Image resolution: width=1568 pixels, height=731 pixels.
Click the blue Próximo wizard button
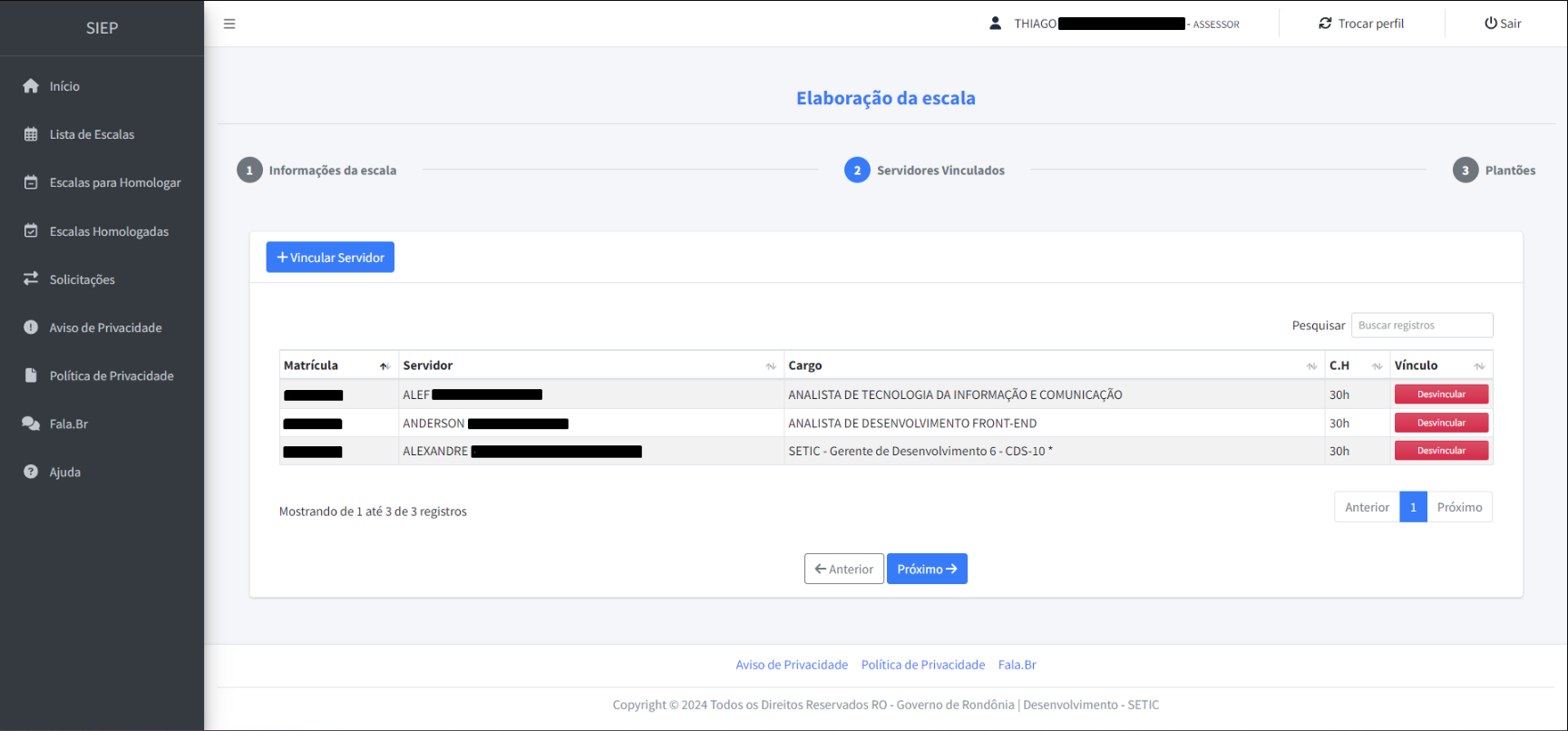[927, 569]
